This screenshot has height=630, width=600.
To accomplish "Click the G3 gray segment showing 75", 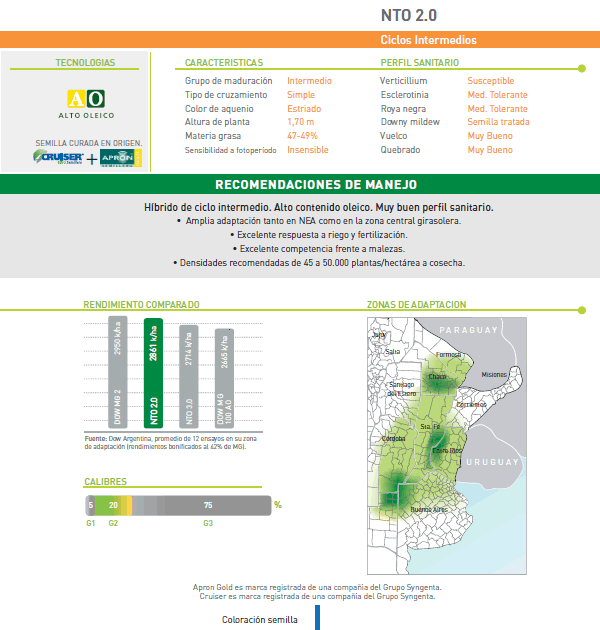I will [207, 505].
